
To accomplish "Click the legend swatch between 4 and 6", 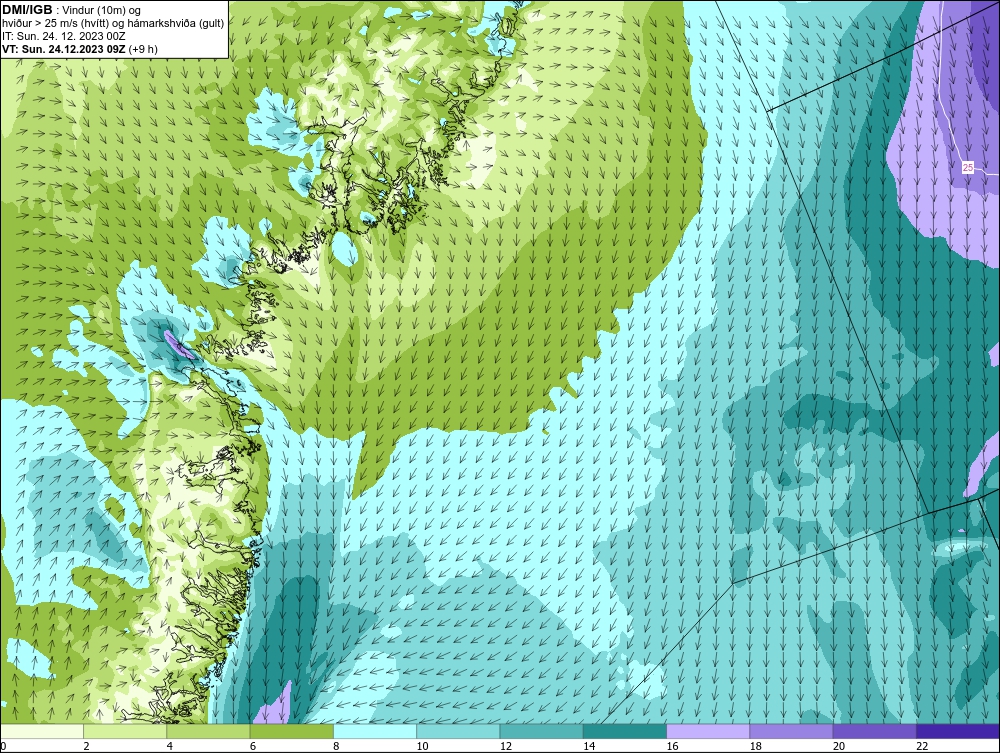I will (x=209, y=731).
